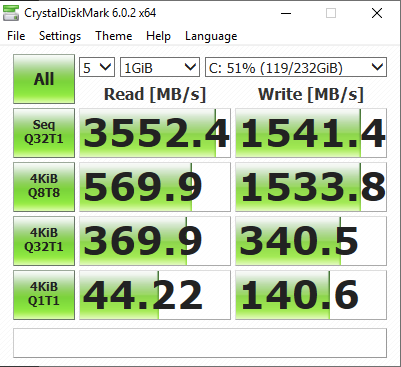Select the Seq read result 3552.4
The height and width of the screenshot is (367, 401).
pyautogui.click(x=155, y=133)
